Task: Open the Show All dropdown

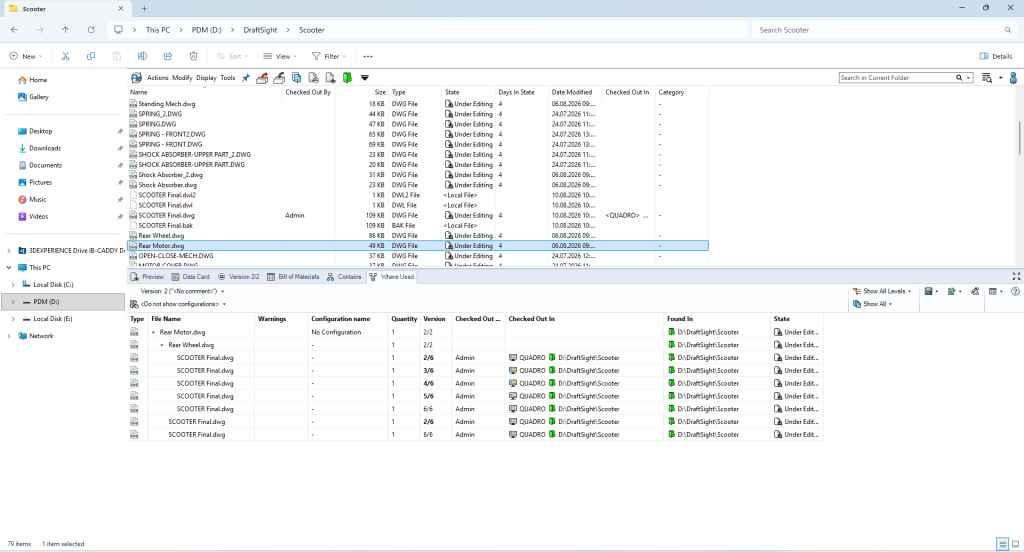Action: (x=872, y=304)
